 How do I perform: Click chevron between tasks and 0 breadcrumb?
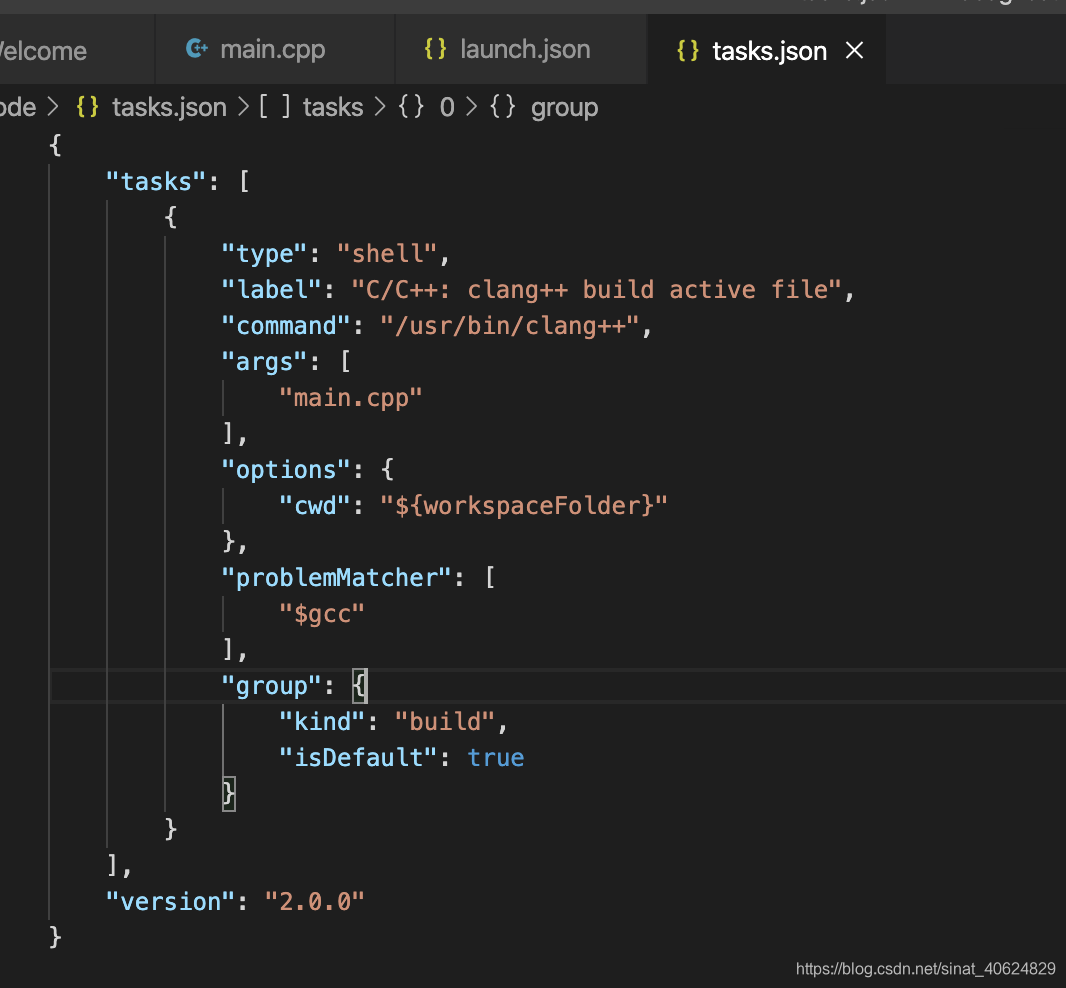click(380, 107)
